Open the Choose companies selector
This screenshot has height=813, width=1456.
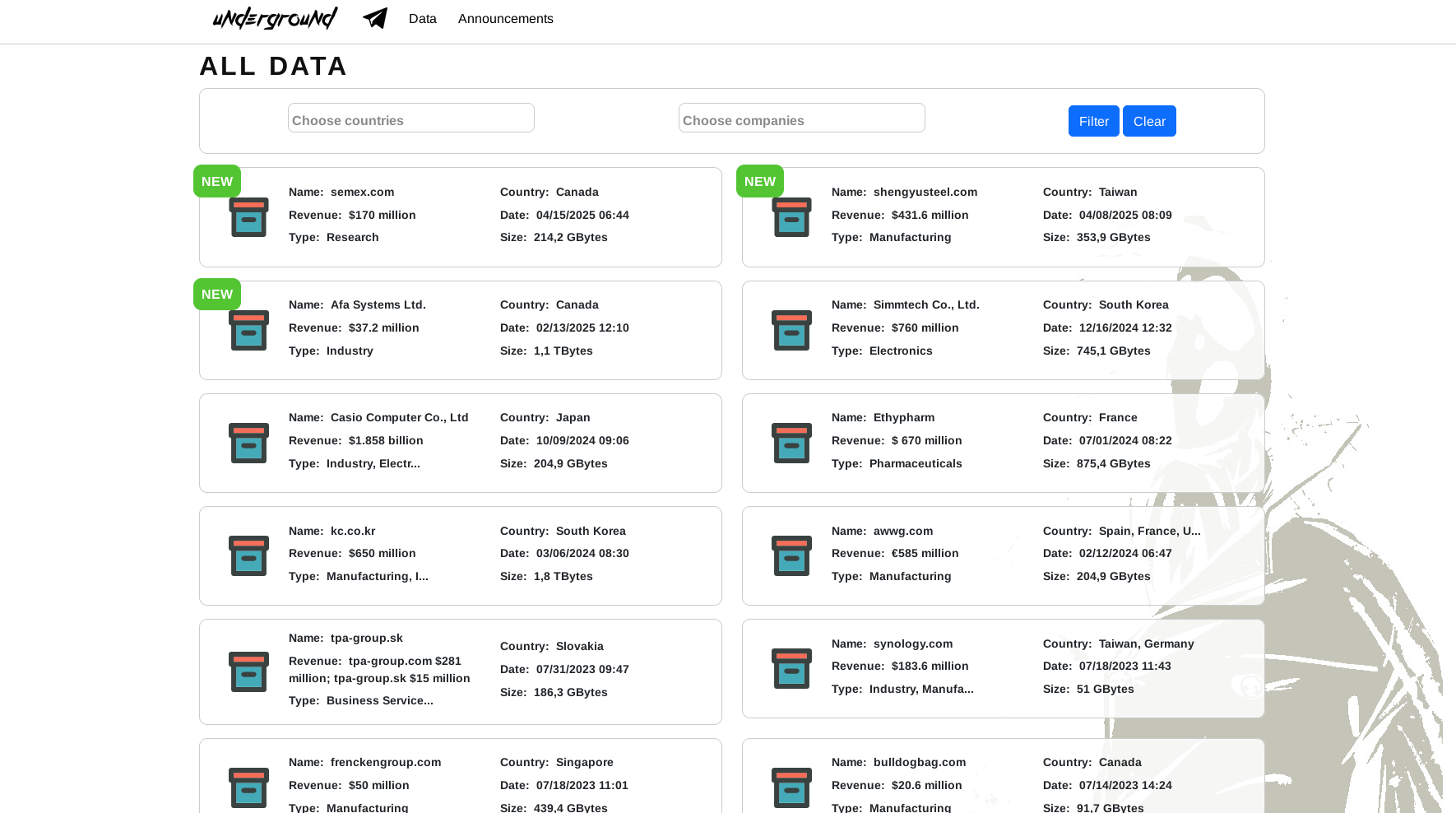click(x=802, y=118)
